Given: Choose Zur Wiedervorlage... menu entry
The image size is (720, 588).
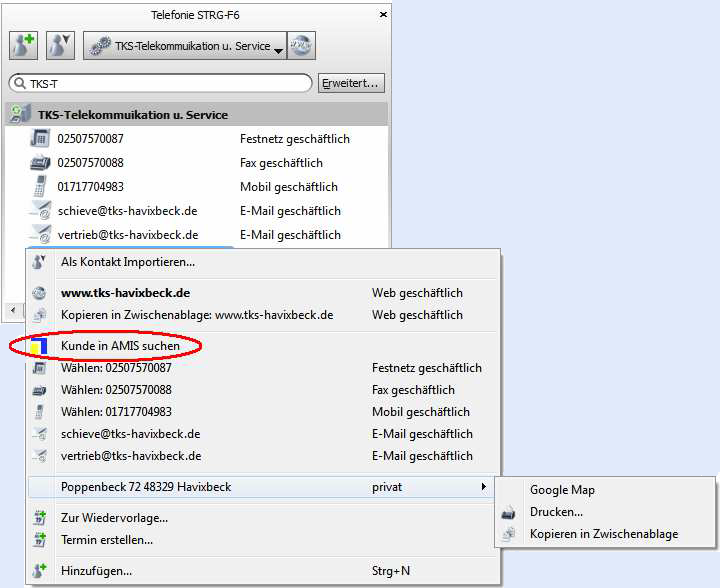Looking at the screenshot, I should (x=263, y=518).
